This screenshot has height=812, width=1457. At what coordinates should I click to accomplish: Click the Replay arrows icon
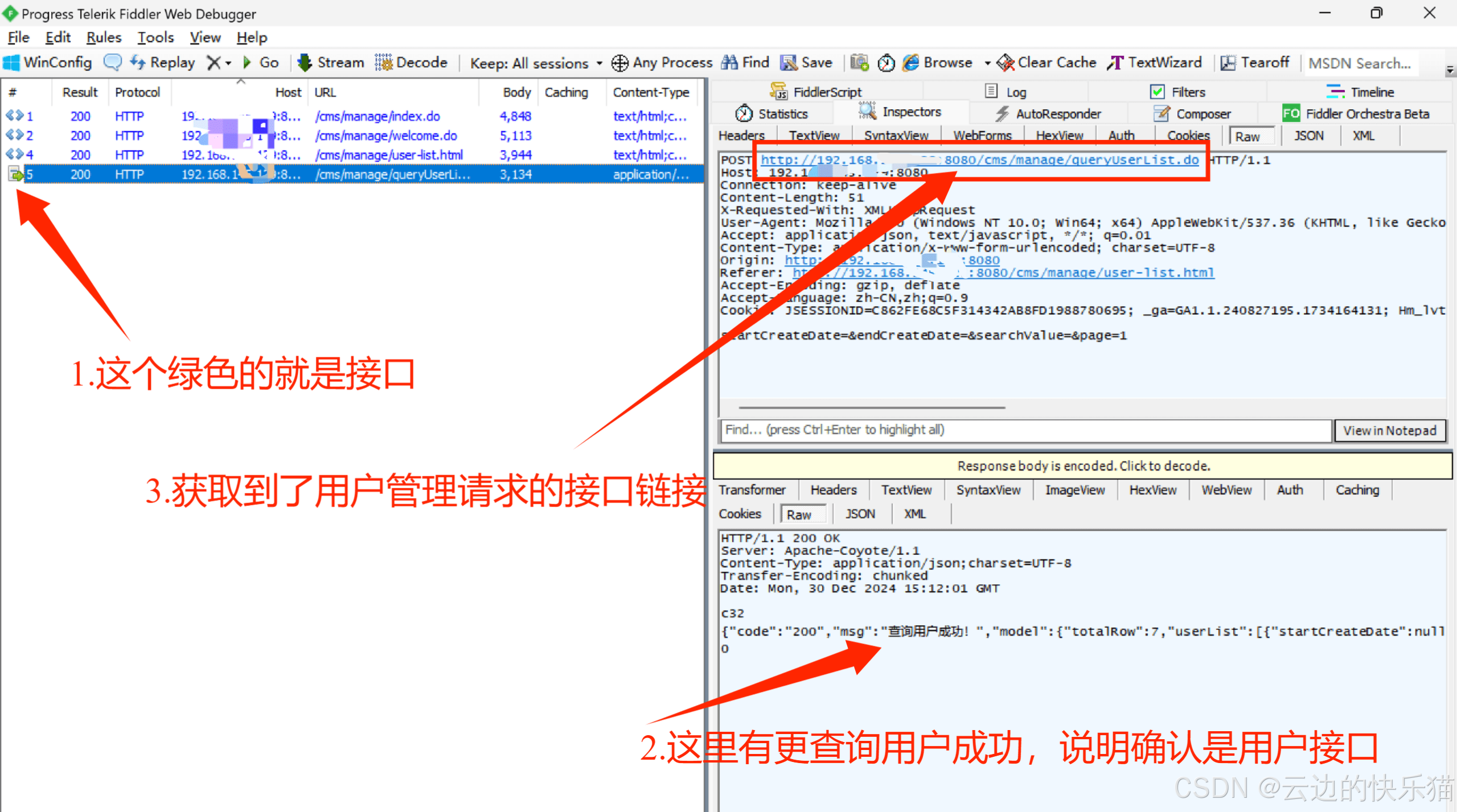(x=137, y=62)
